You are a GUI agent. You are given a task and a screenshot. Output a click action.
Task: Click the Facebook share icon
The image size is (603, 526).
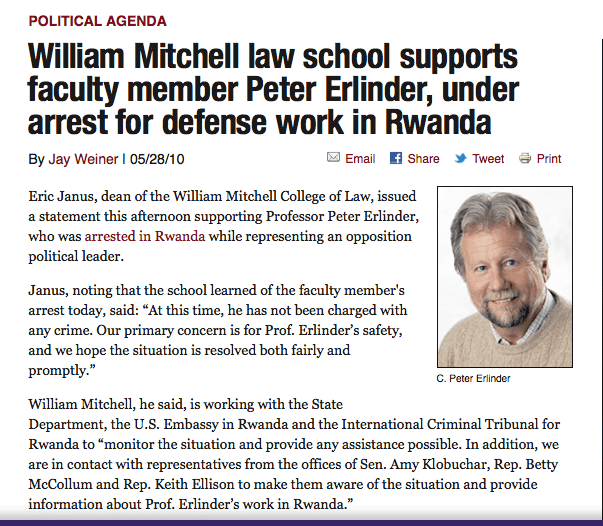point(396,158)
